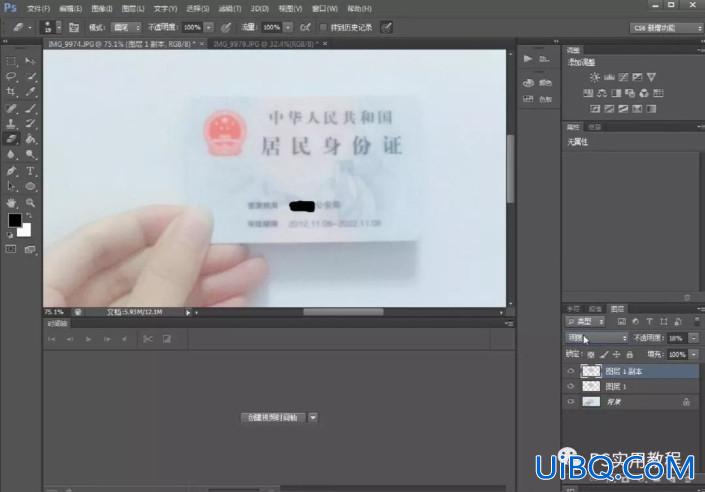This screenshot has width=705, height=492.
Task: Hide the 背景 layer
Action: tap(571, 402)
